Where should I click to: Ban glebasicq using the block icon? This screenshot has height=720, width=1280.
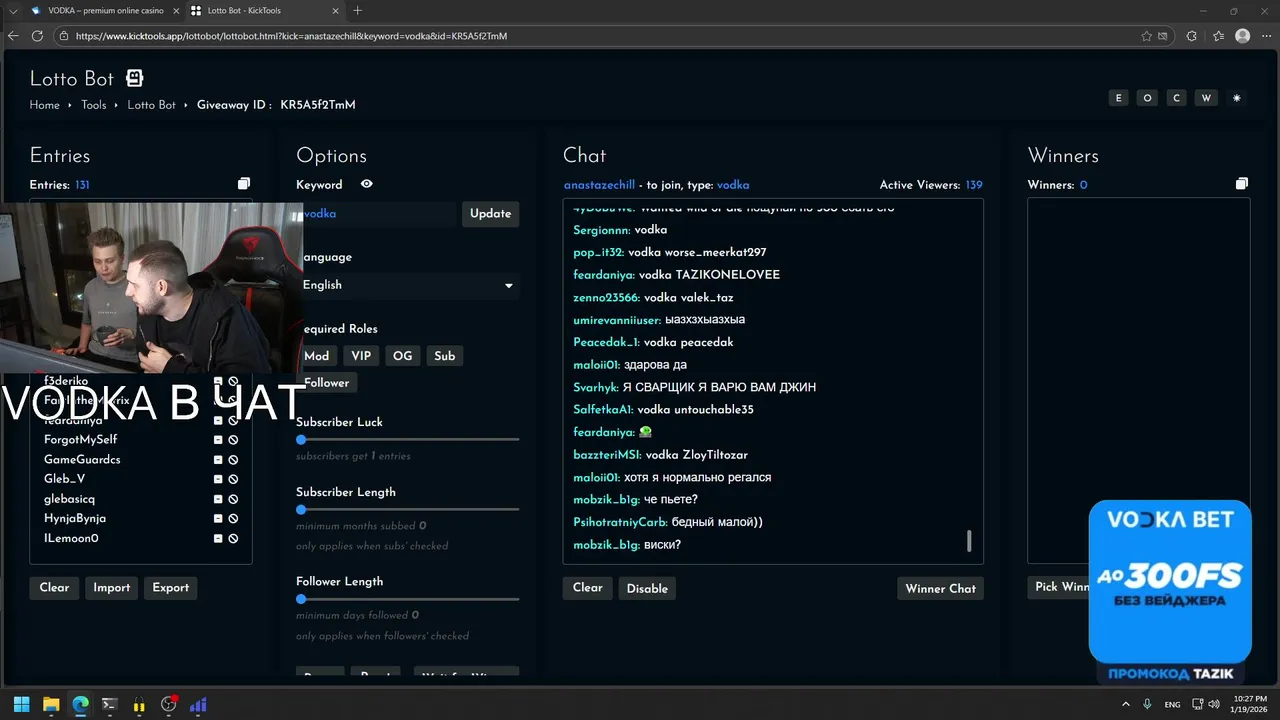(233, 499)
